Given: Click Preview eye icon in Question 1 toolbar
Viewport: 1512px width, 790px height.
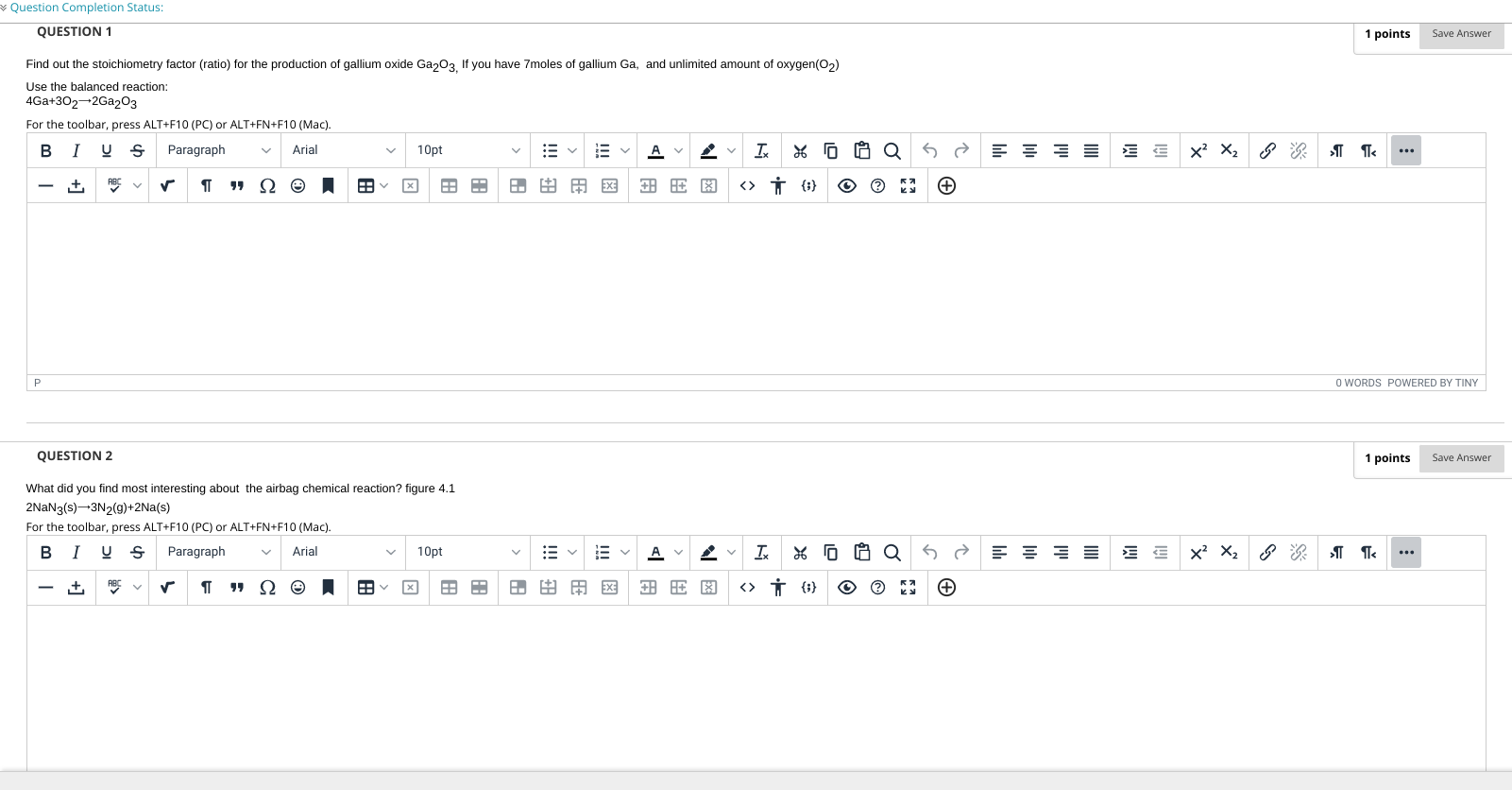Looking at the screenshot, I should click(x=847, y=186).
